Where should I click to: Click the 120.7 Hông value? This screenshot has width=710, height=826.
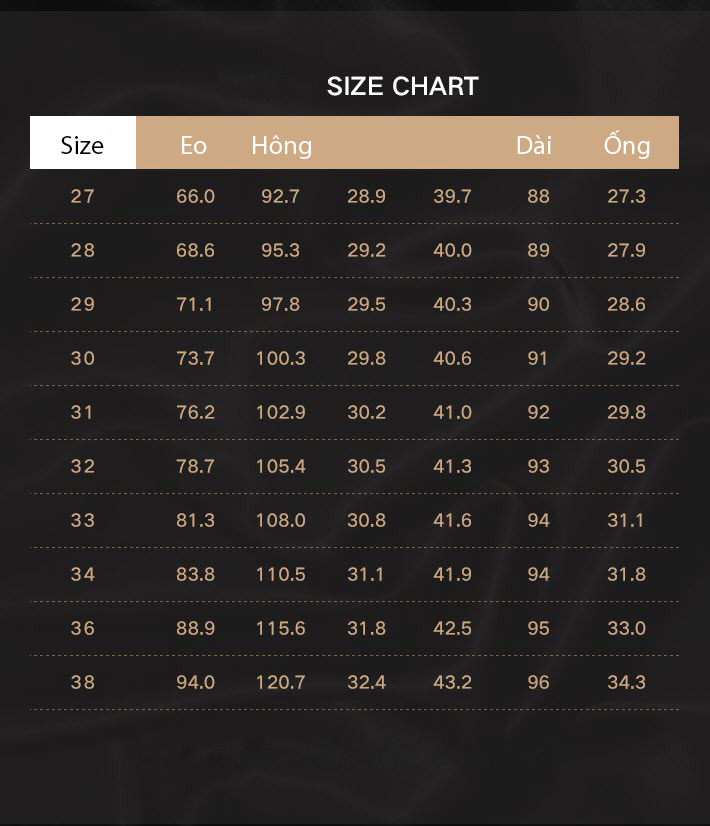click(x=281, y=683)
